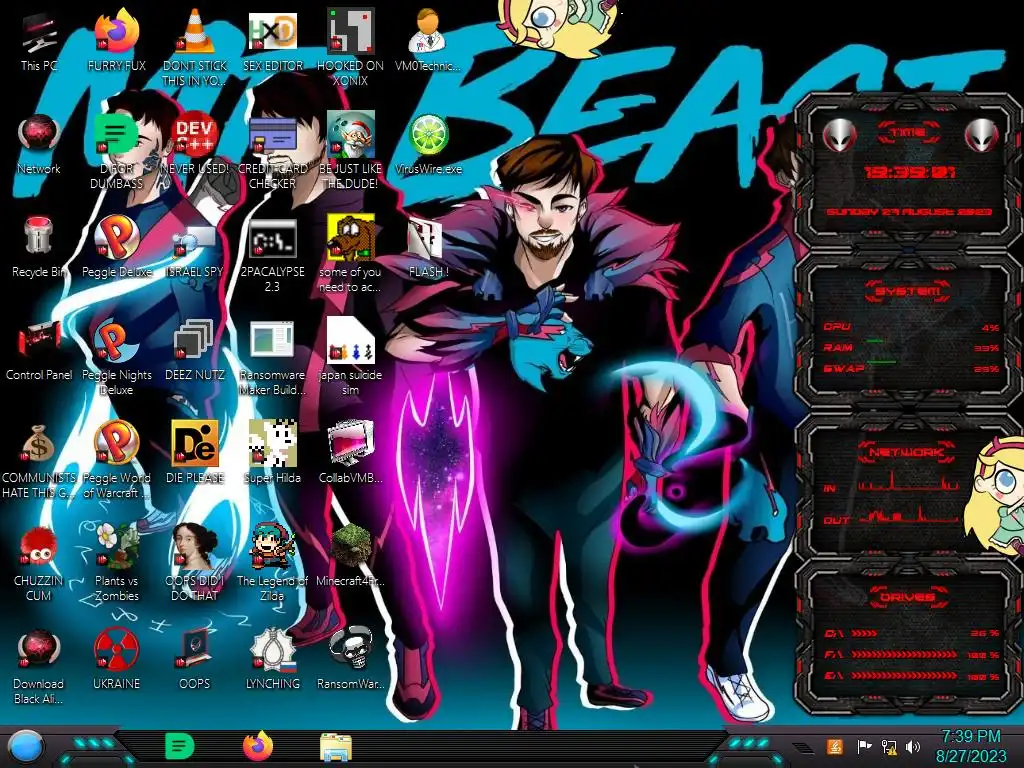Image resolution: width=1024 pixels, height=768 pixels.
Task: Click the Start orb button
Action: click(x=25, y=746)
